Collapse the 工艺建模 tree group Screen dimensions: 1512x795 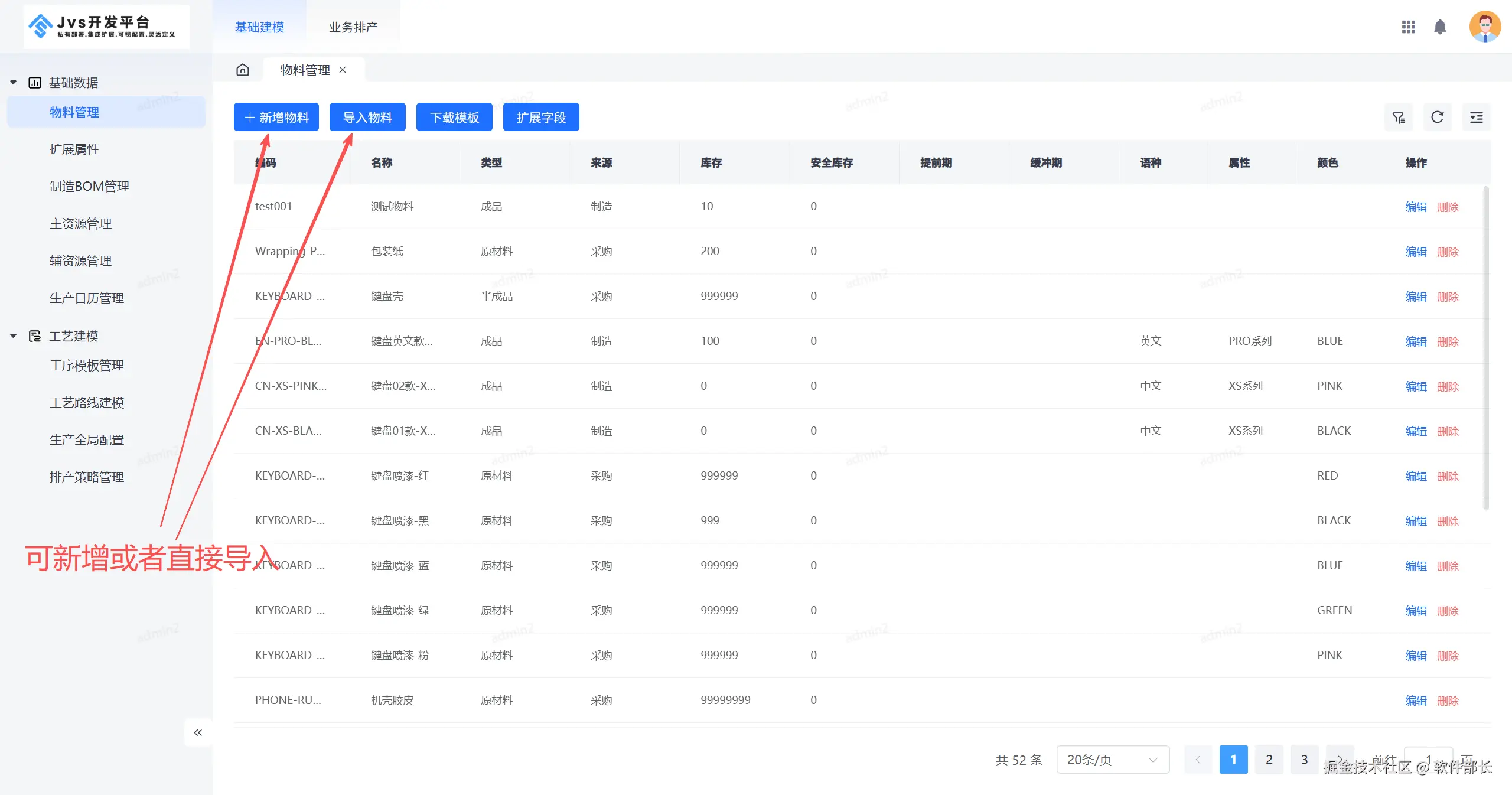pos(14,336)
